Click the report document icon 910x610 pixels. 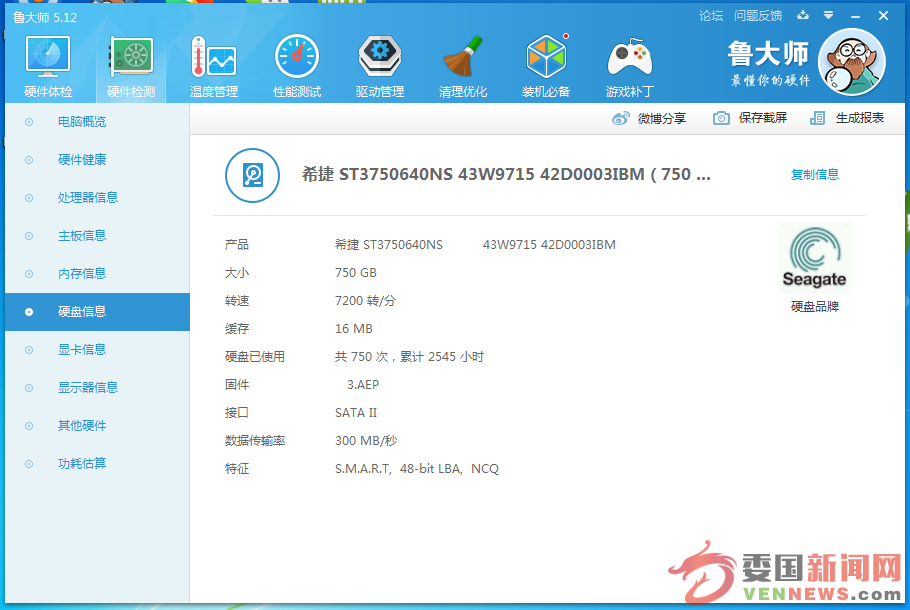(x=817, y=118)
